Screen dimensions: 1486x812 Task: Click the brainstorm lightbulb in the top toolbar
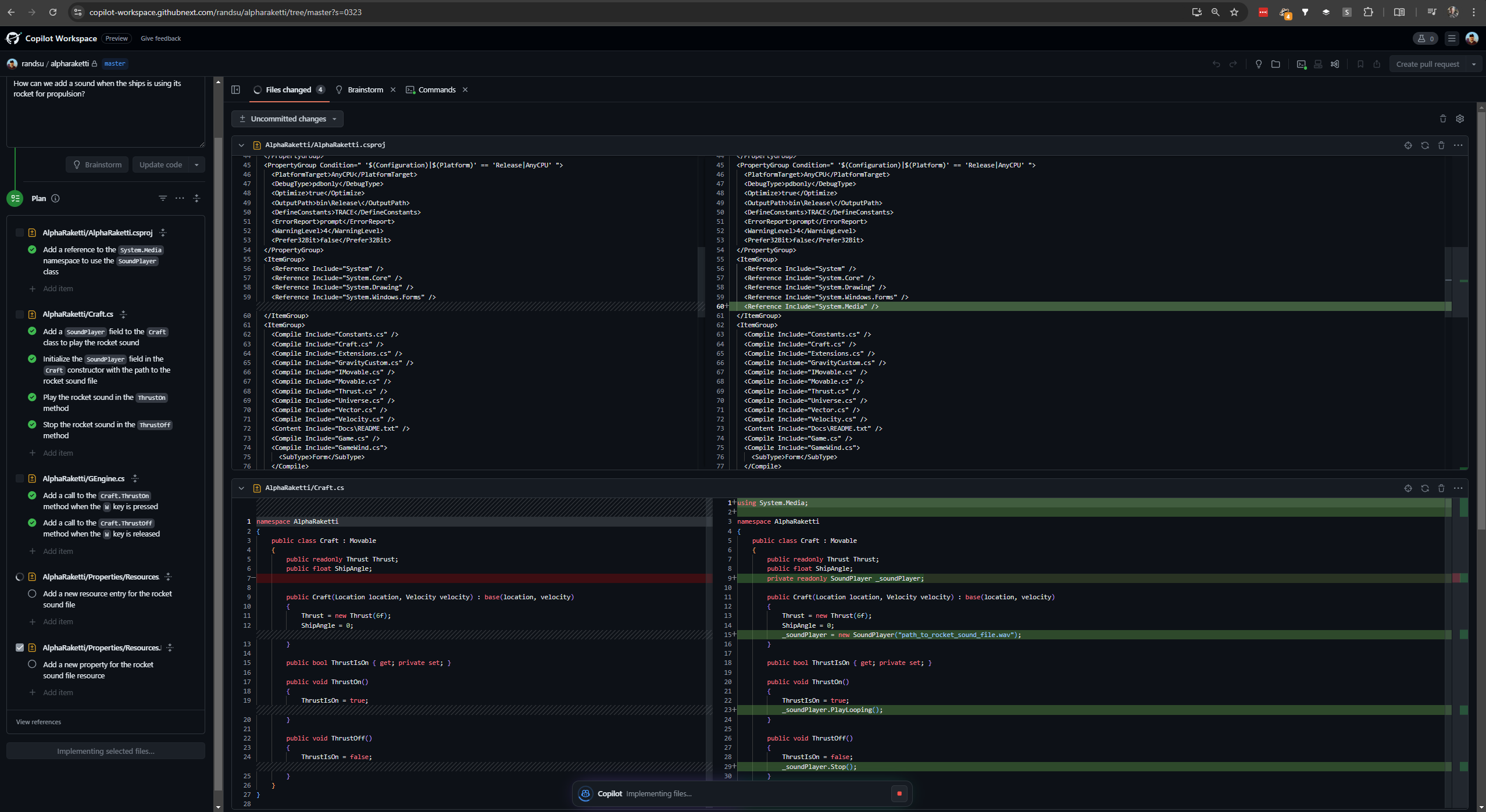[1259, 65]
